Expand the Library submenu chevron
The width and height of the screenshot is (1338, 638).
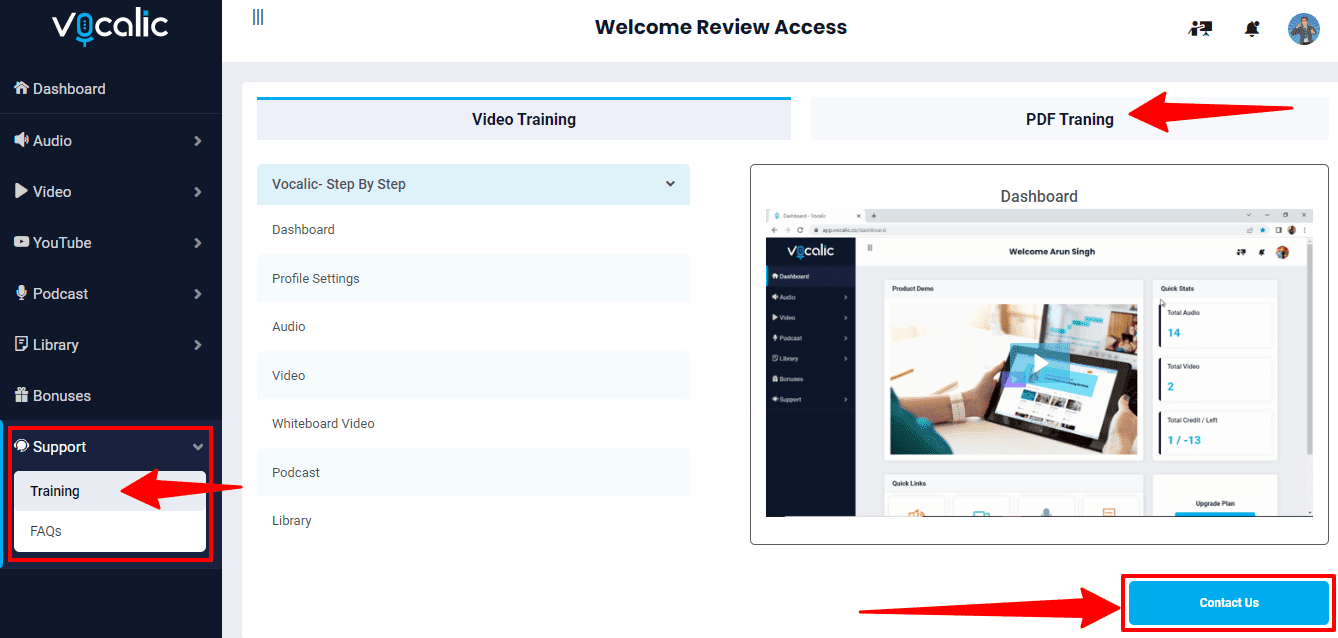point(198,345)
